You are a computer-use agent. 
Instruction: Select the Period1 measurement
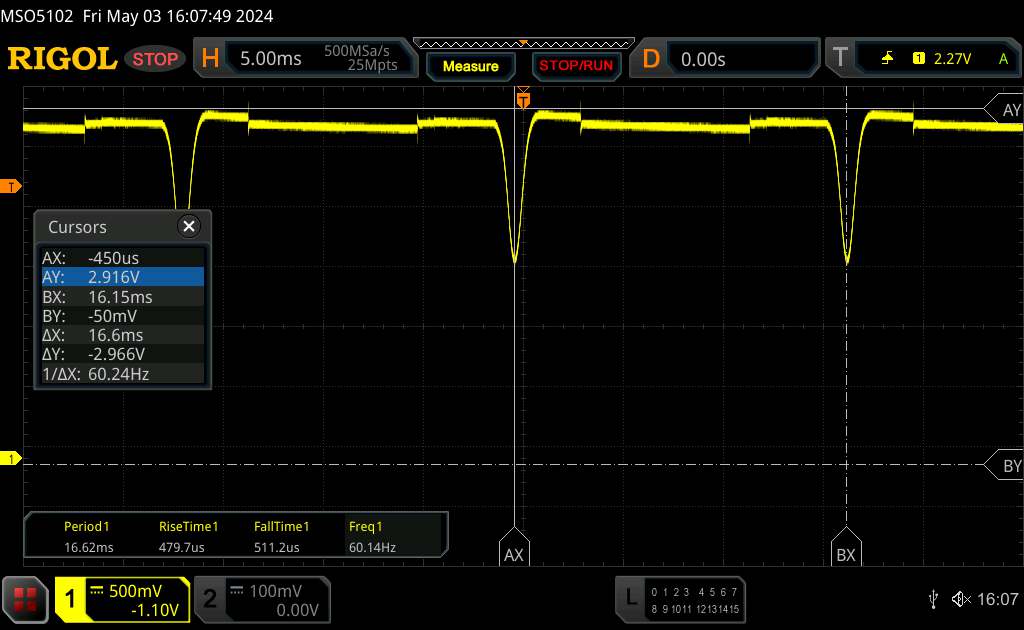88,536
